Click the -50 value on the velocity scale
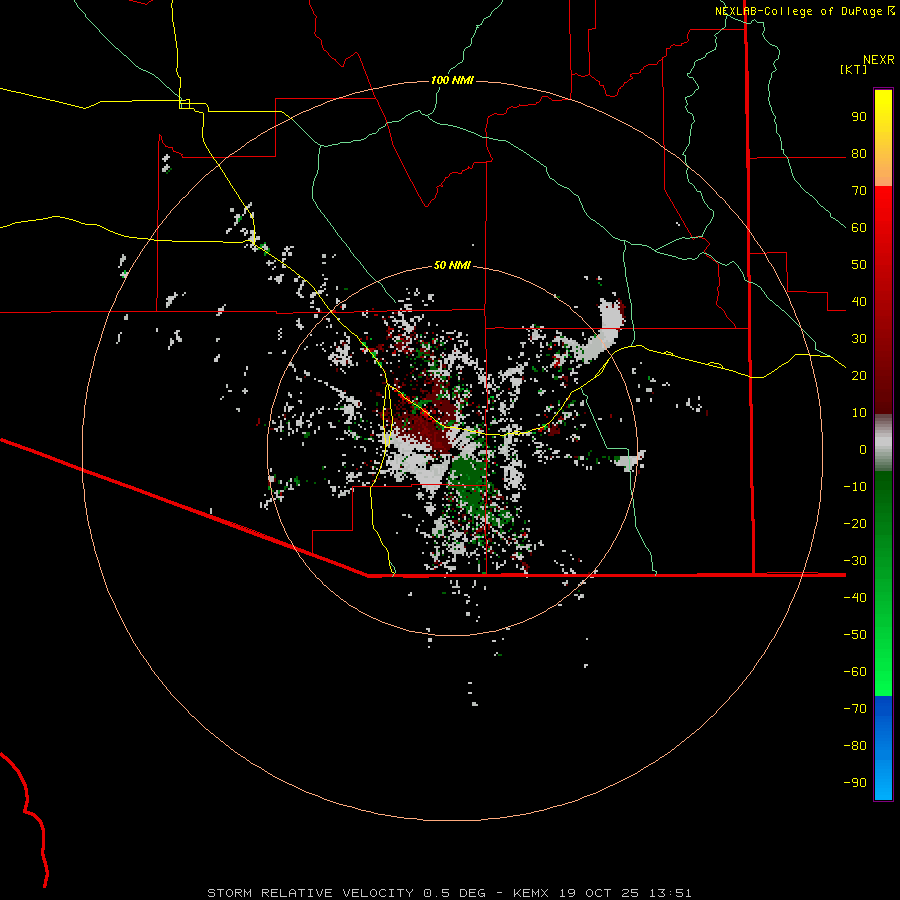 click(x=855, y=635)
